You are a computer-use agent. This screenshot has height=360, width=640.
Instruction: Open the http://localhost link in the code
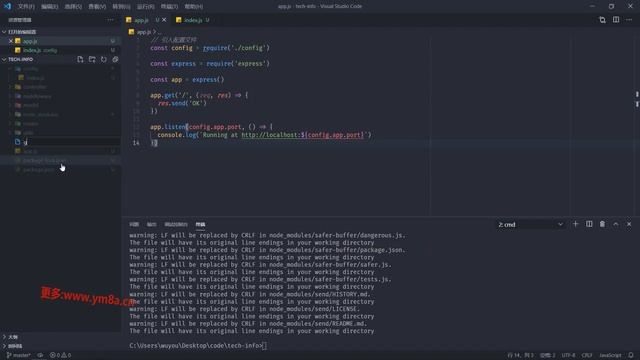[x=302, y=135]
